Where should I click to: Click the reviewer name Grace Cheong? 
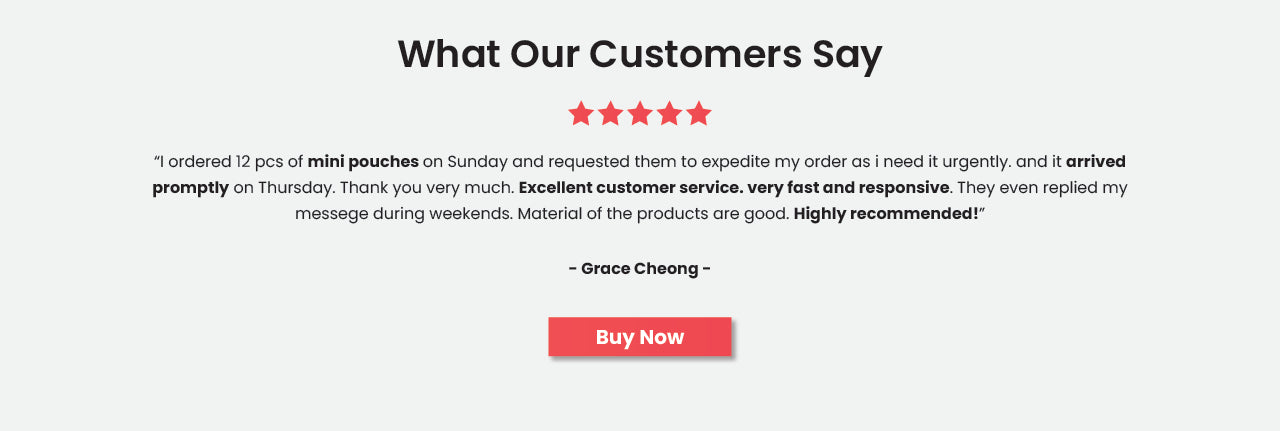click(640, 268)
